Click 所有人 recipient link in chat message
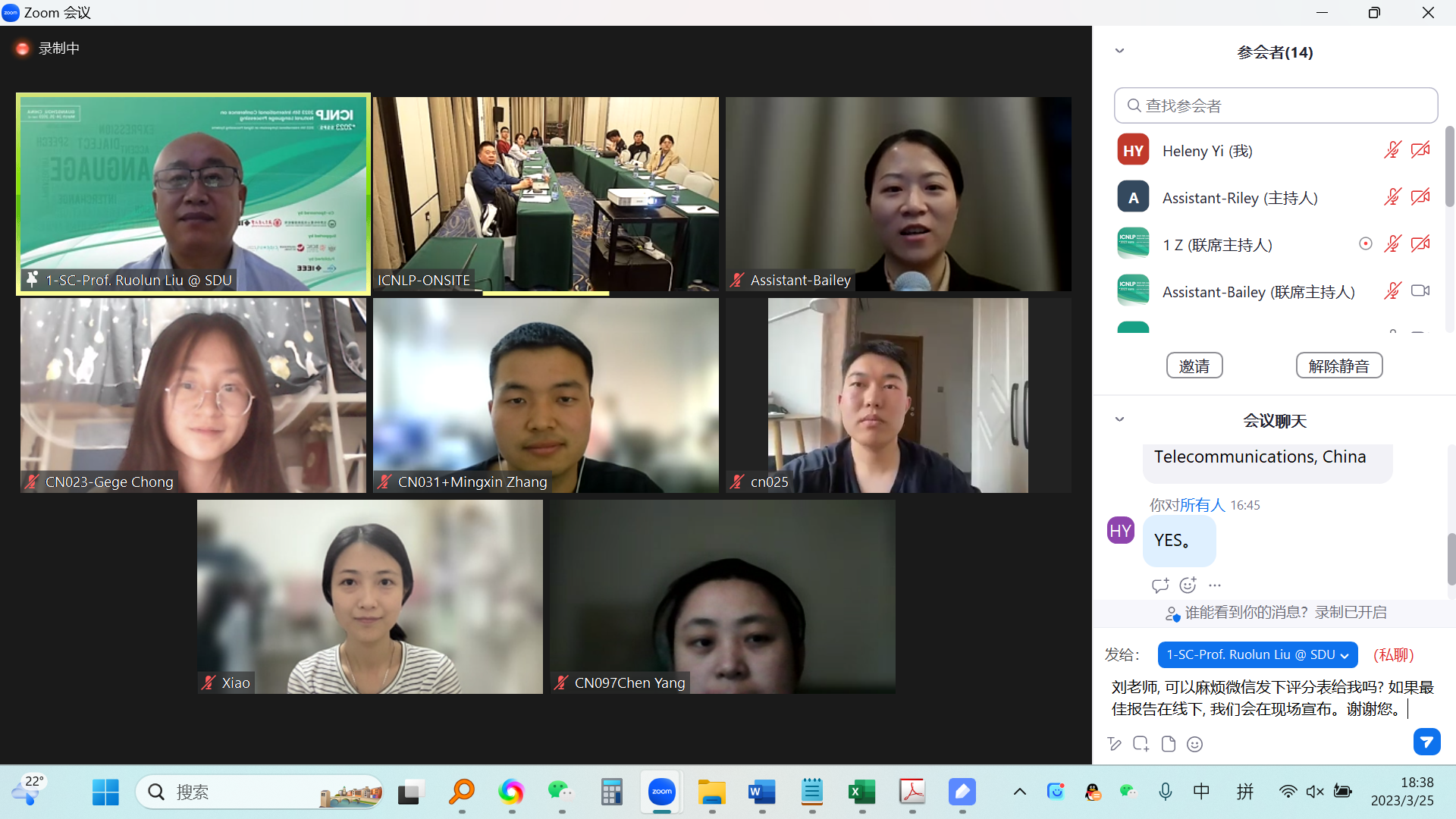Image resolution: width=1456 pixels, height=819 pixels. (1203, 505)
